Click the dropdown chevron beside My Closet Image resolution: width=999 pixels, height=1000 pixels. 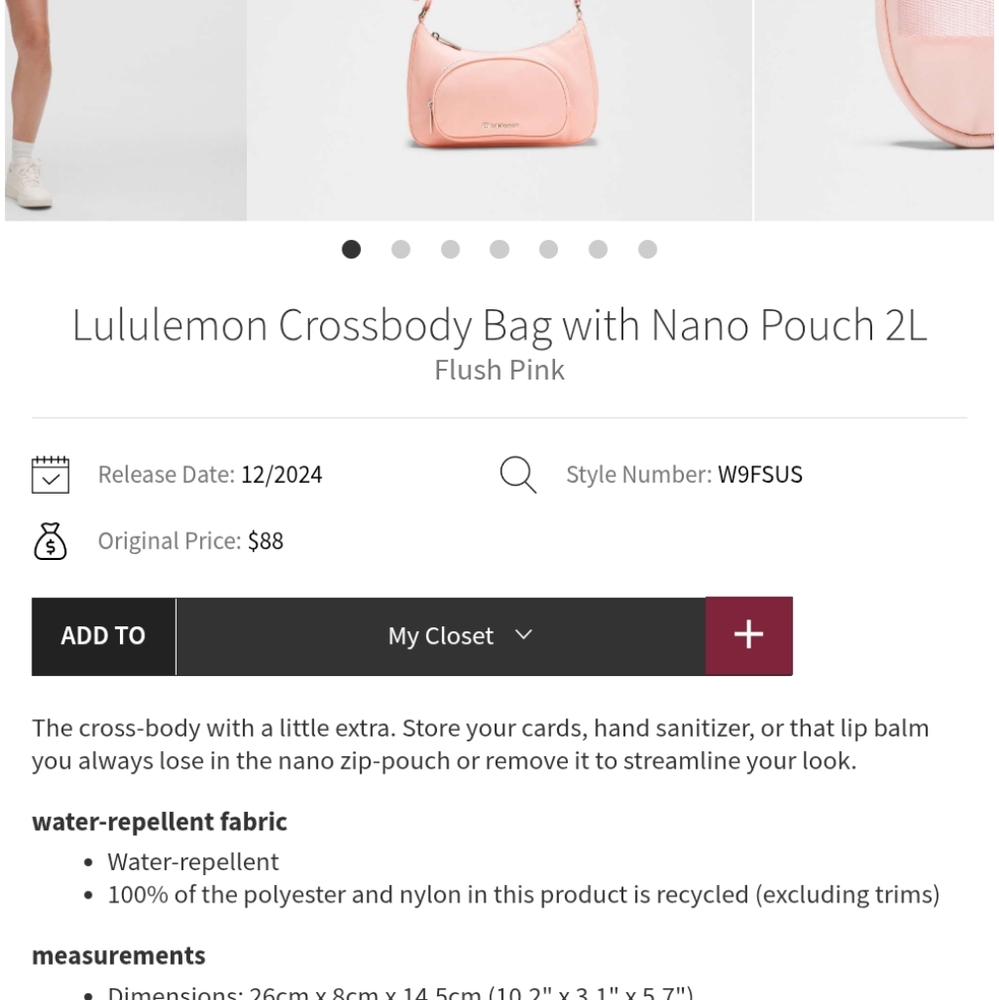point(523,635)
